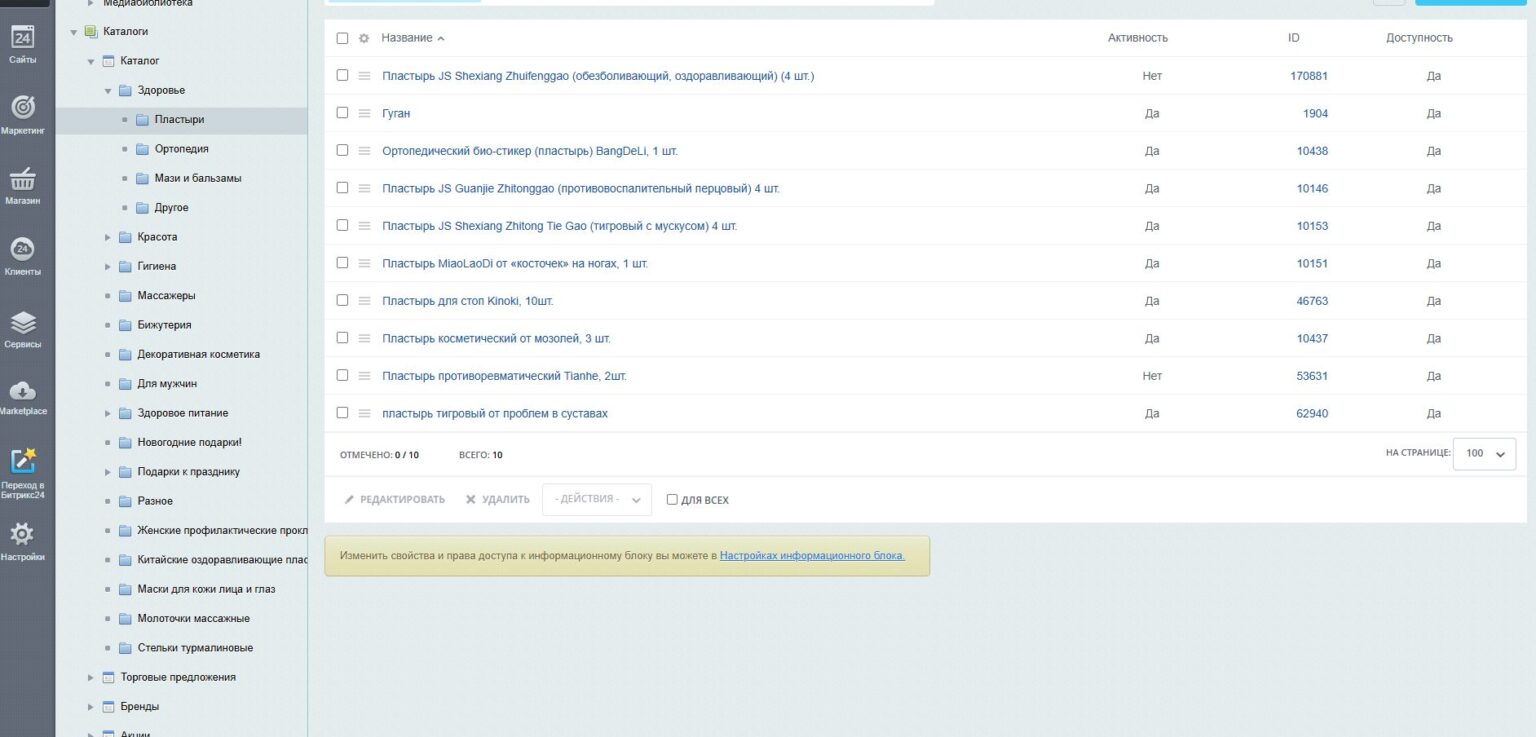Select Новогодние подарки! in the tree
This screenshot has height=737, width=1536.
coord(189,442)
